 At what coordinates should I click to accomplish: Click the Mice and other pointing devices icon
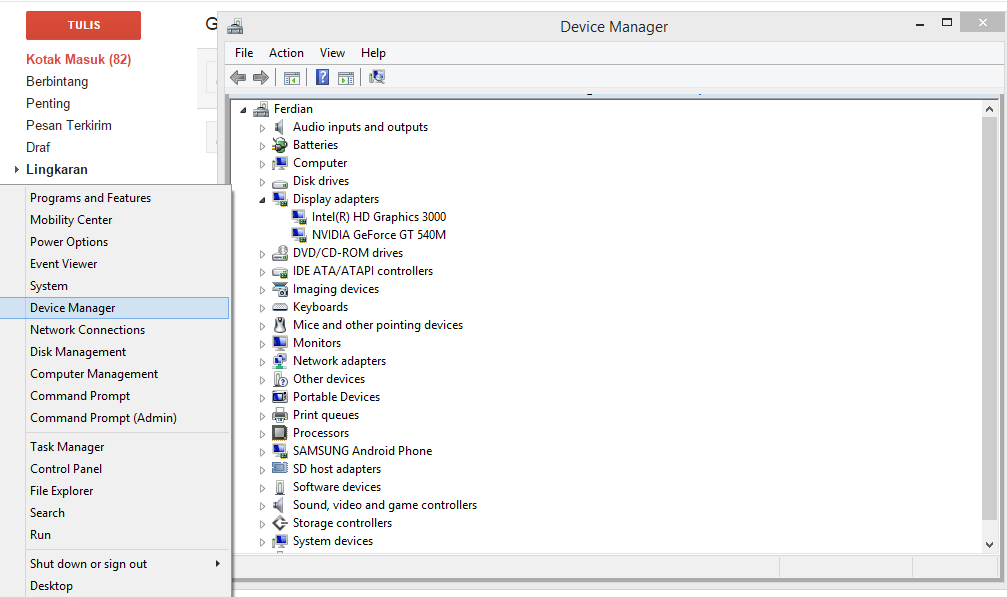click(279, 325)
